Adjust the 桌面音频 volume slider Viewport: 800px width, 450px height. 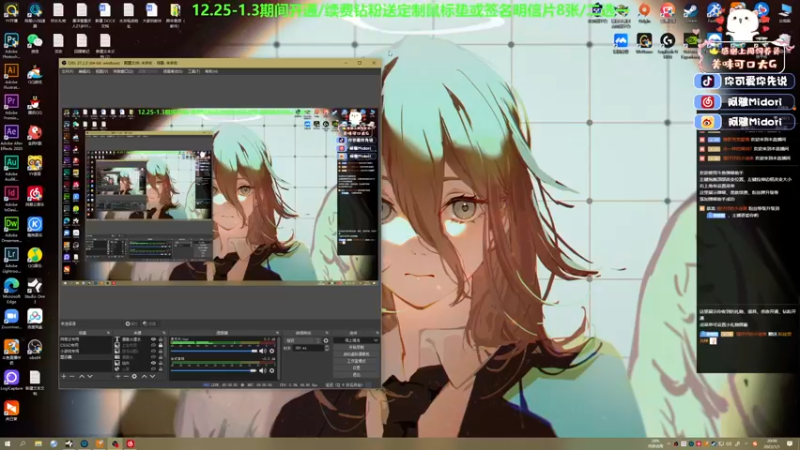pyautogui.click(x=213, y=370)
